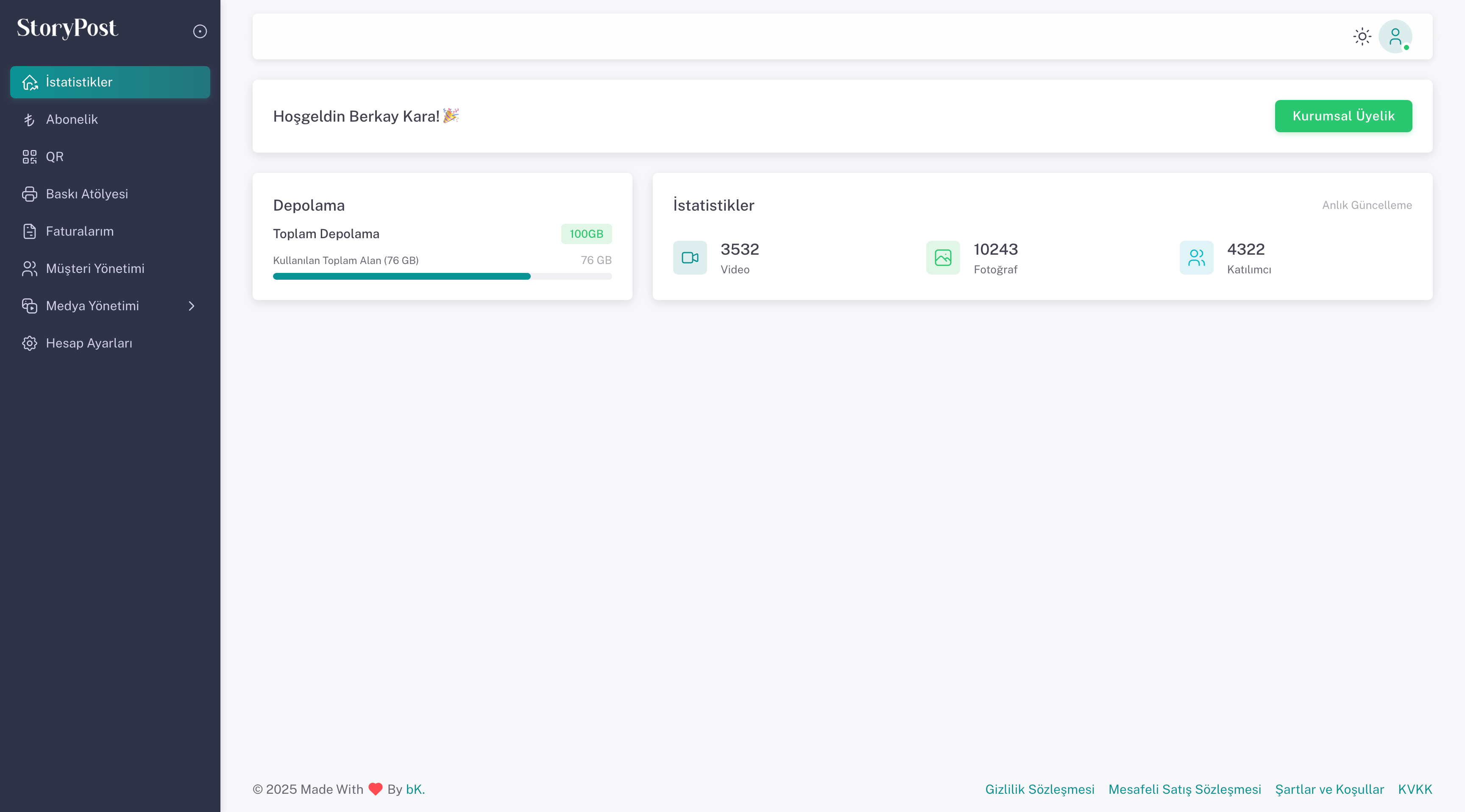Click the video camera statistics icon
This screenshot has height=812, width=1465.
point(690,258)
